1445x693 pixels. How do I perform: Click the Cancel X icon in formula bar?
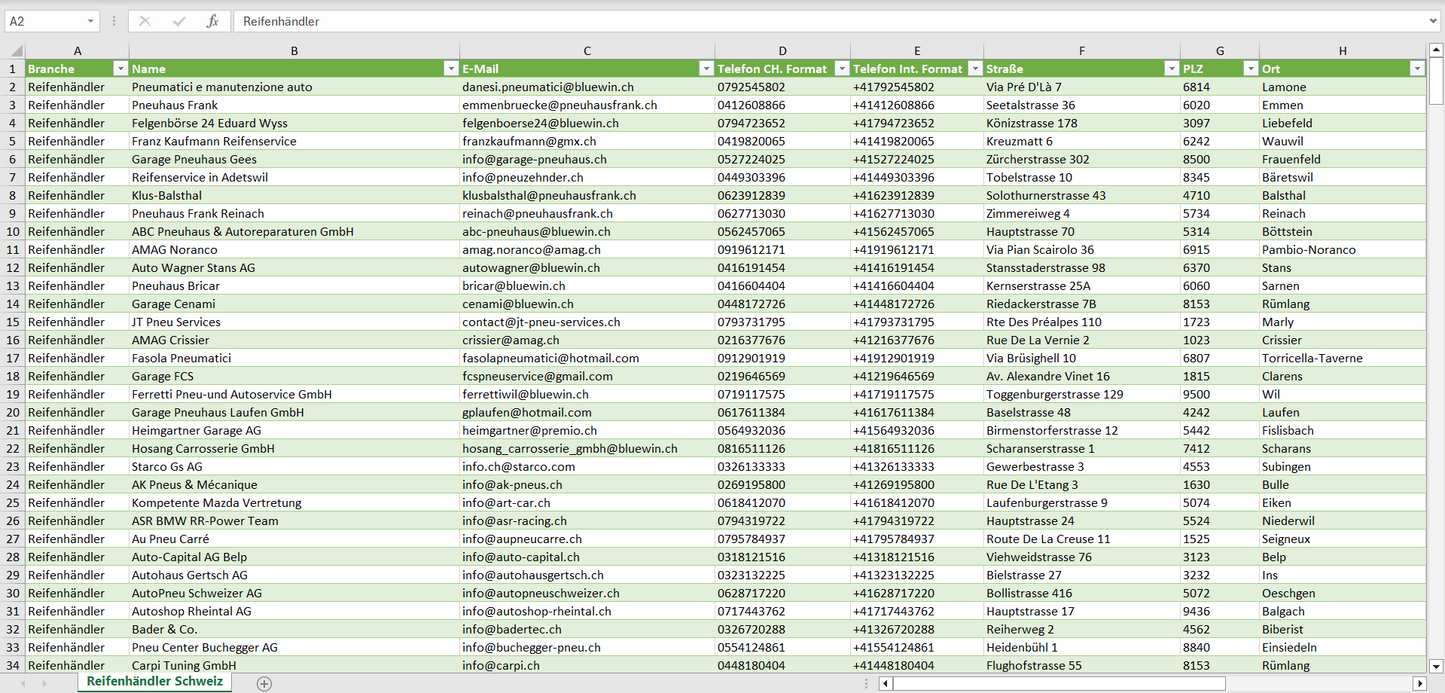145,21
